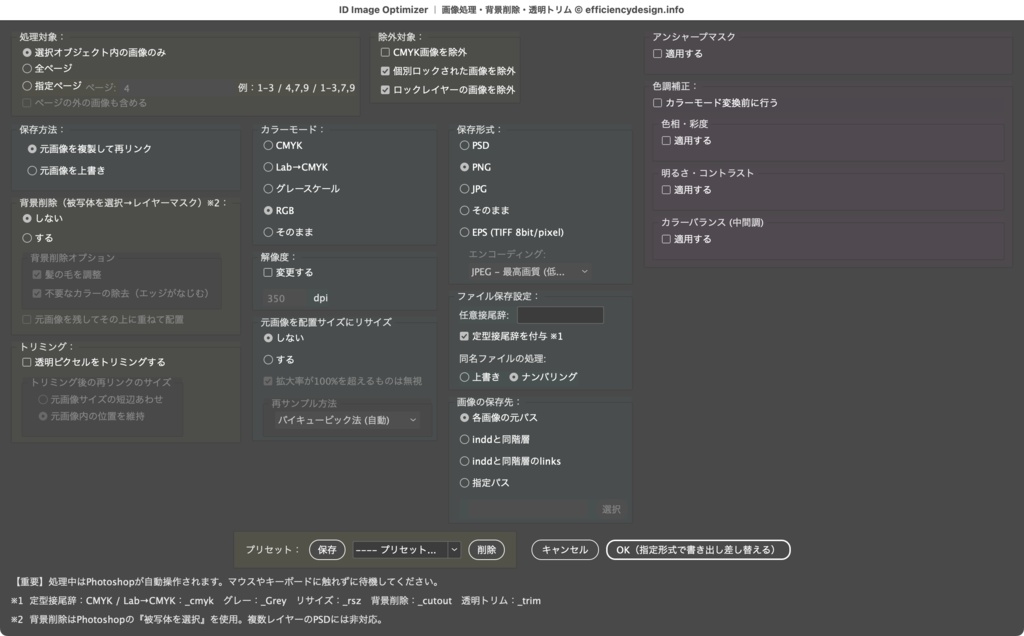
Task: Choose する for resize to placement size
Action: pos(279,360)
